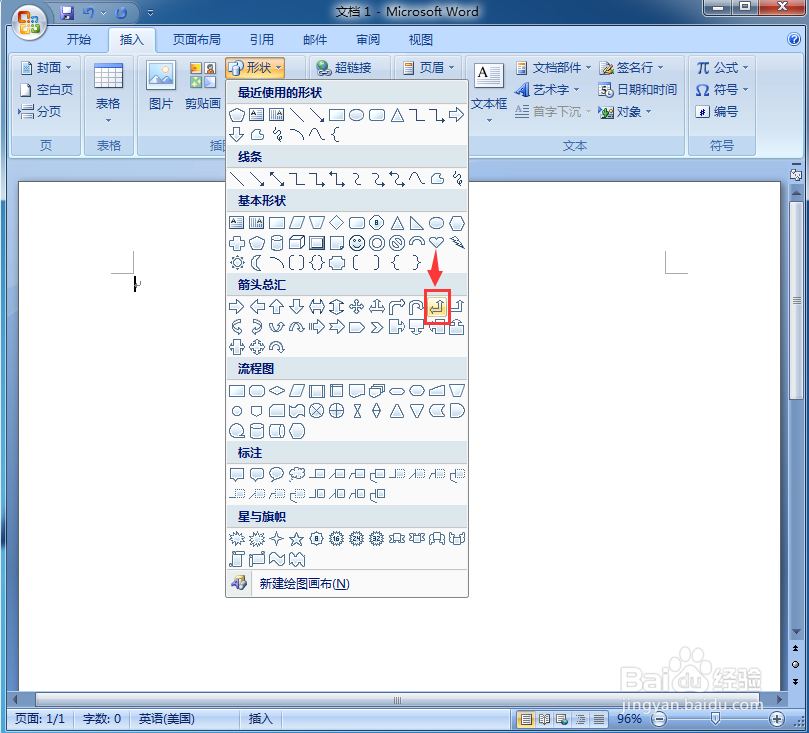Toggle 插入 overtype mode in status bar
The width and height of the screenshot is (809, 733).
260,719
